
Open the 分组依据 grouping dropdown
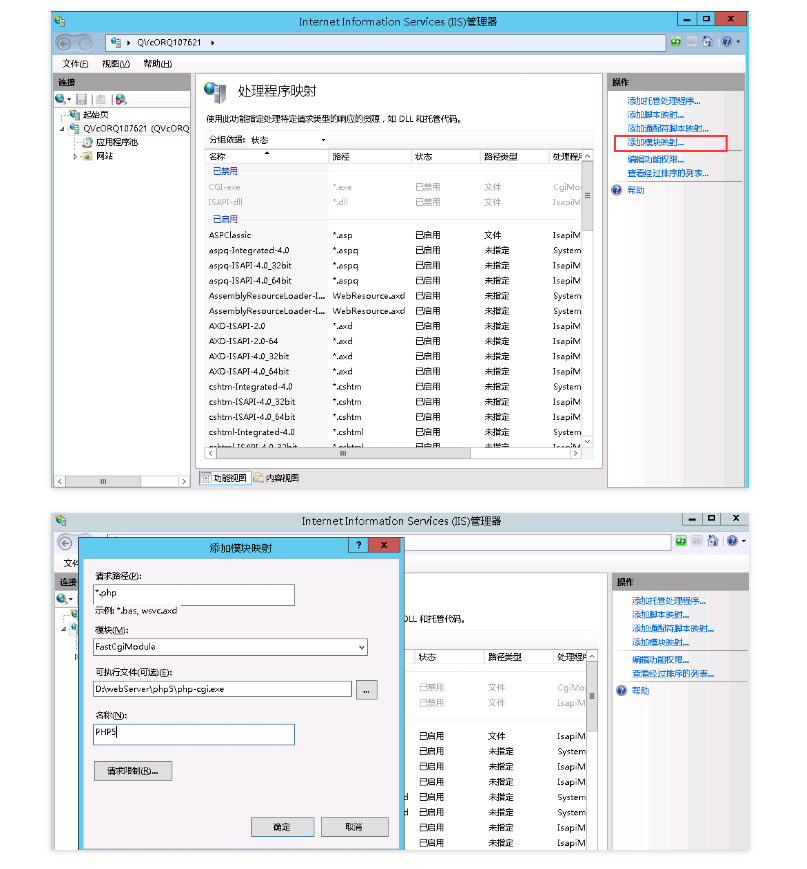pos(323,140)
